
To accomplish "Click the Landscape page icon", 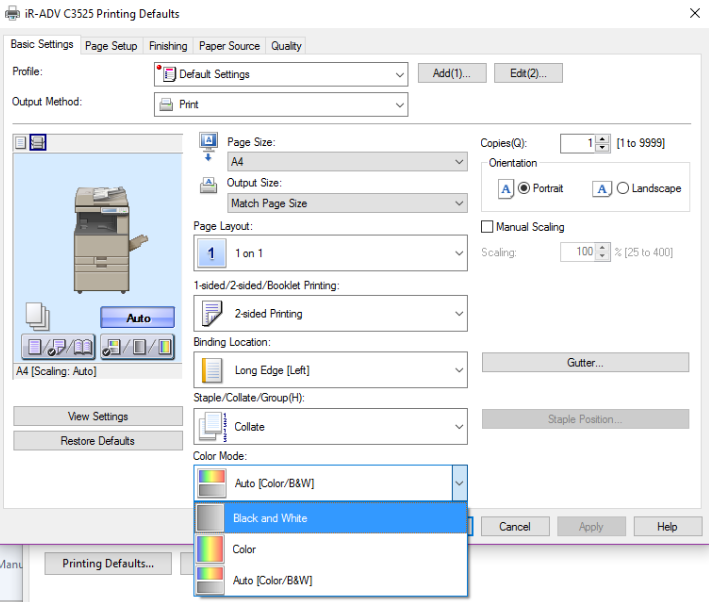I will (x=602, y=189).
